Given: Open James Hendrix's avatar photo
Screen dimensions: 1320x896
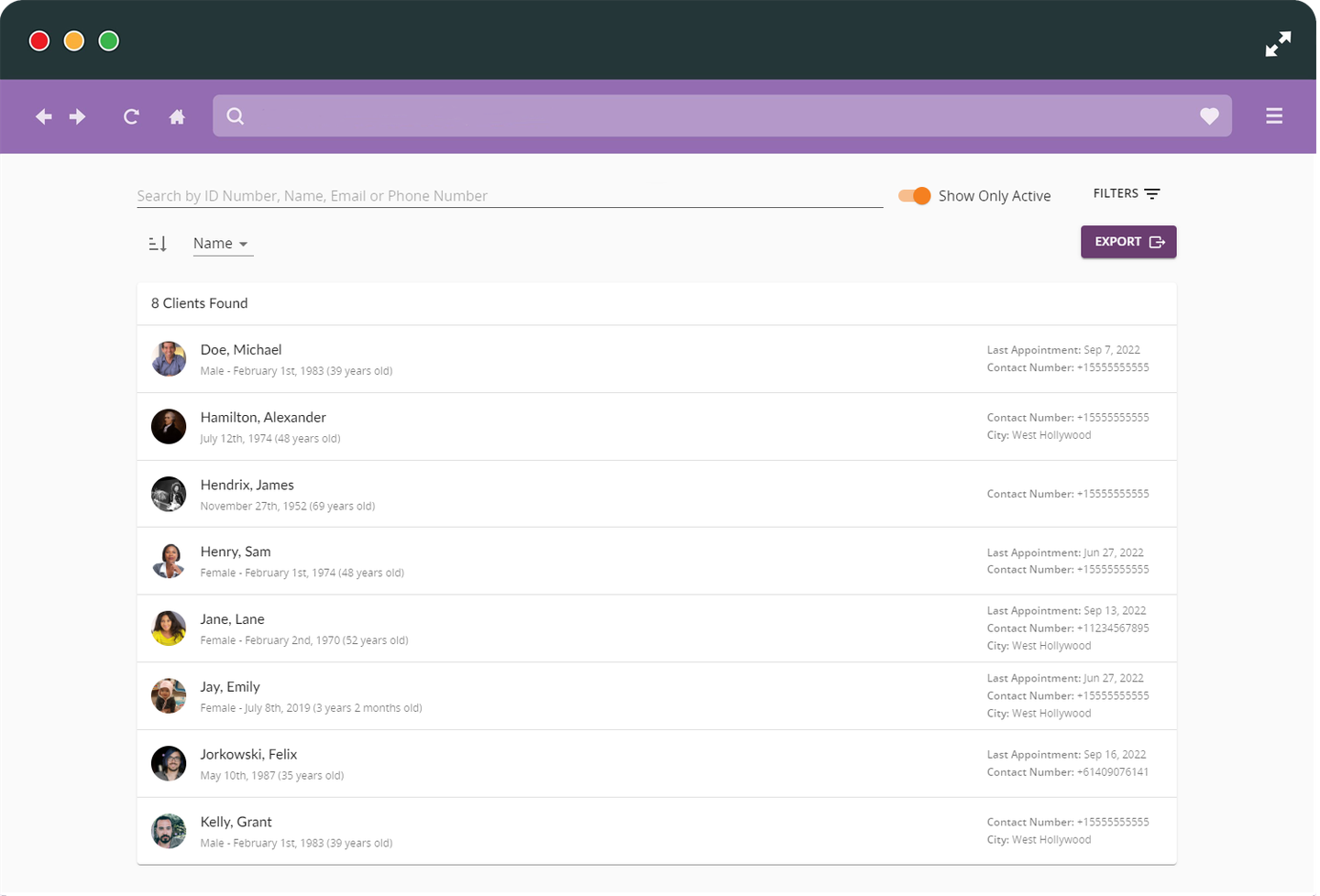Looking at the screenshot, I should coord(169,494).
